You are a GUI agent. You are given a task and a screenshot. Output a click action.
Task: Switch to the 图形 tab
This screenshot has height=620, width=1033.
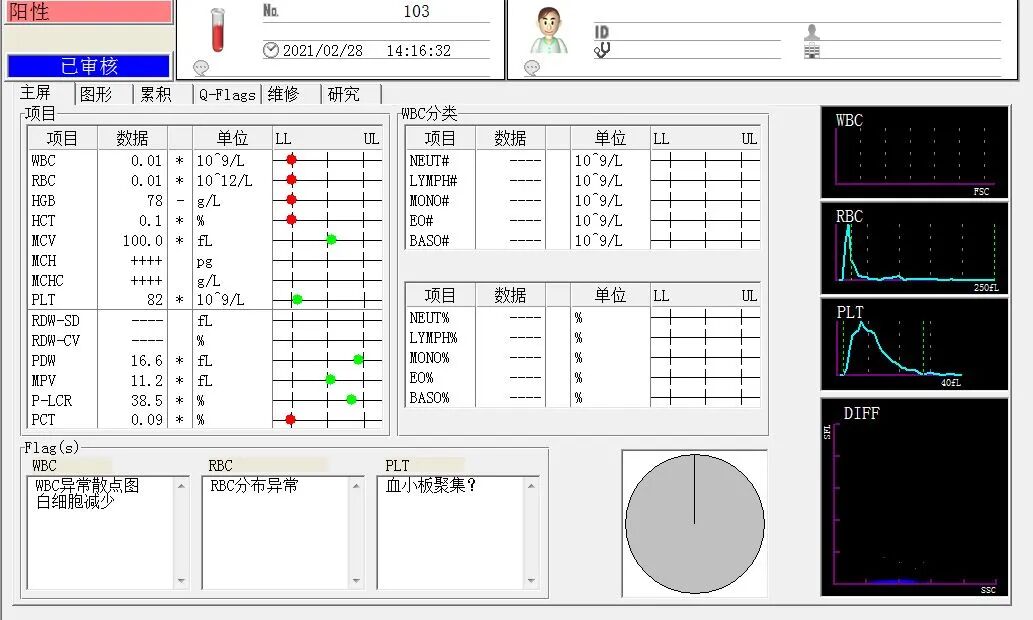(x=96, y=94)
